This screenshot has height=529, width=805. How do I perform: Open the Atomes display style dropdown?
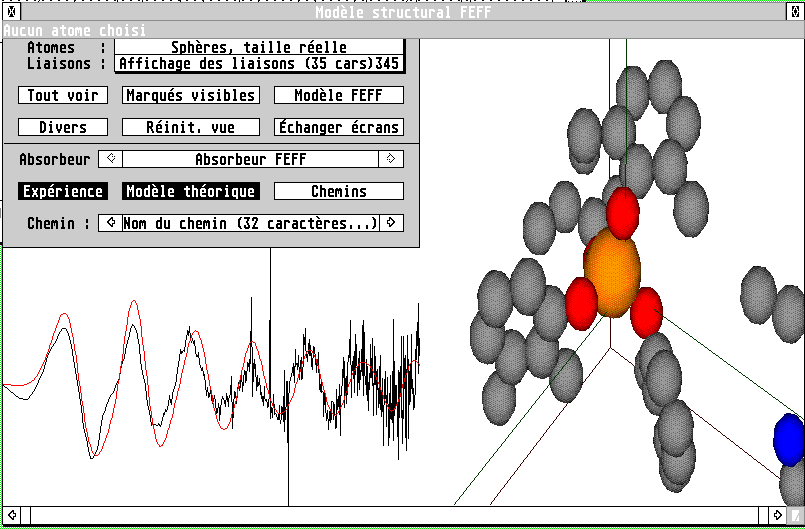tap(259, 47)
